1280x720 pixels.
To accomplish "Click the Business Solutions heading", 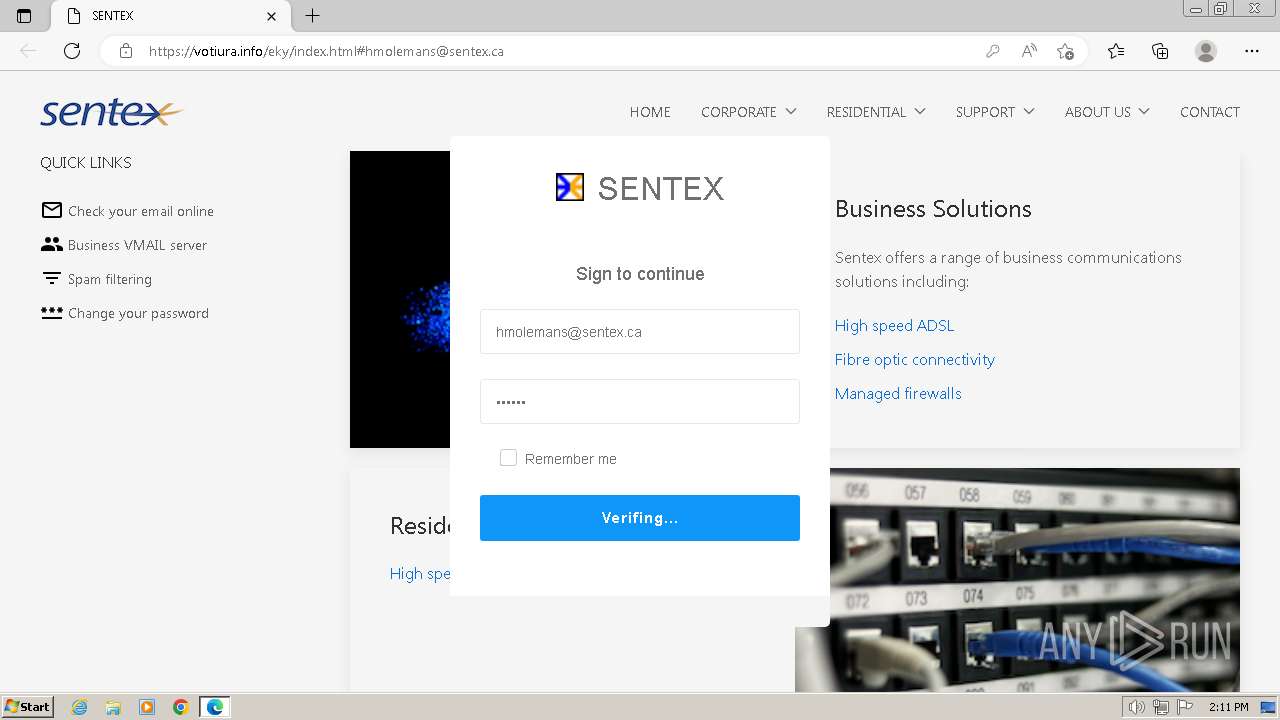I will coord(933,209).
